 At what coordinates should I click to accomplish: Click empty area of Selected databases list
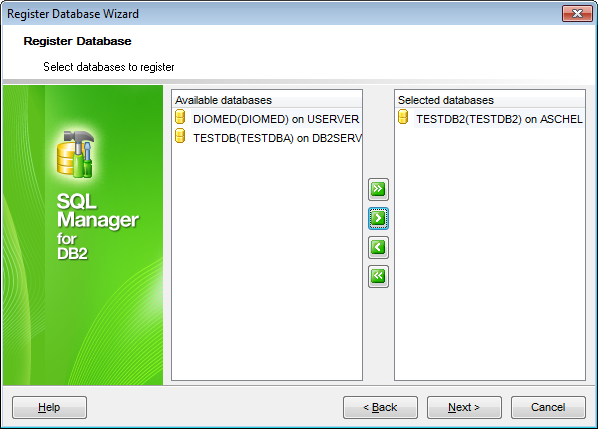click(490, 252)
